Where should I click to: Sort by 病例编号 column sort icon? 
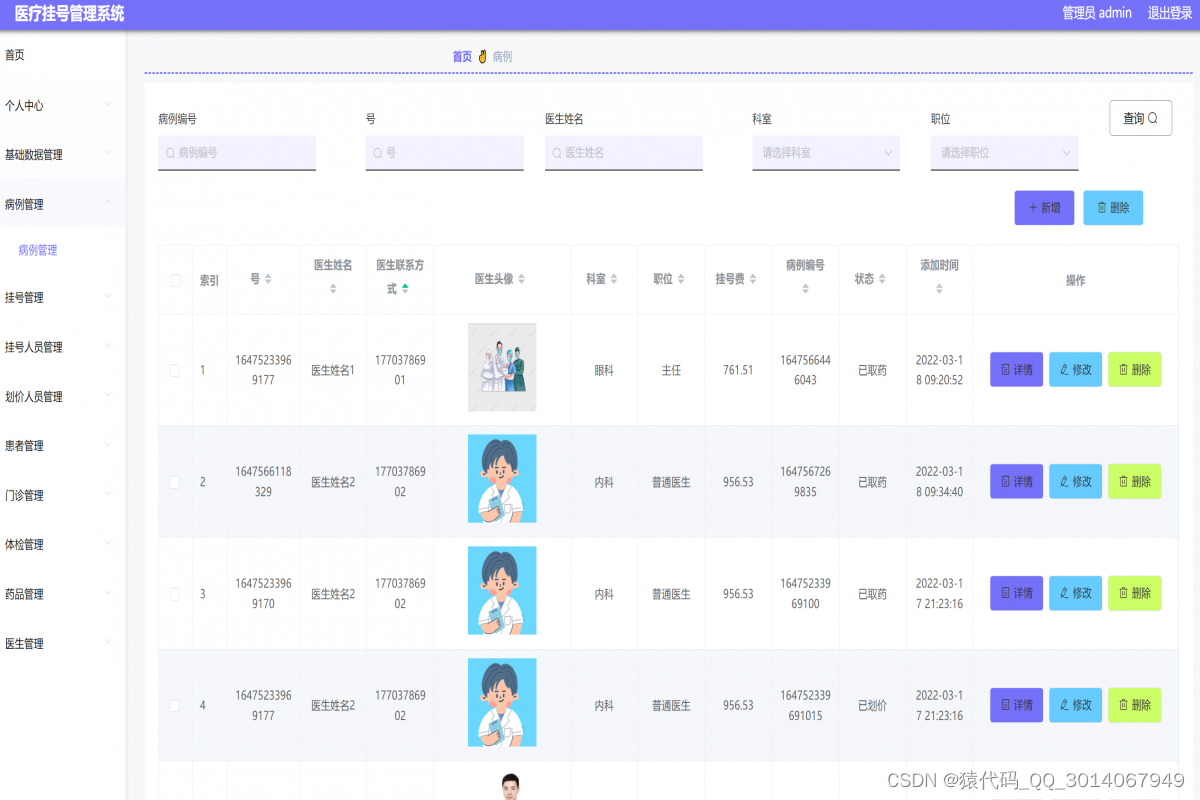[806, 289]
